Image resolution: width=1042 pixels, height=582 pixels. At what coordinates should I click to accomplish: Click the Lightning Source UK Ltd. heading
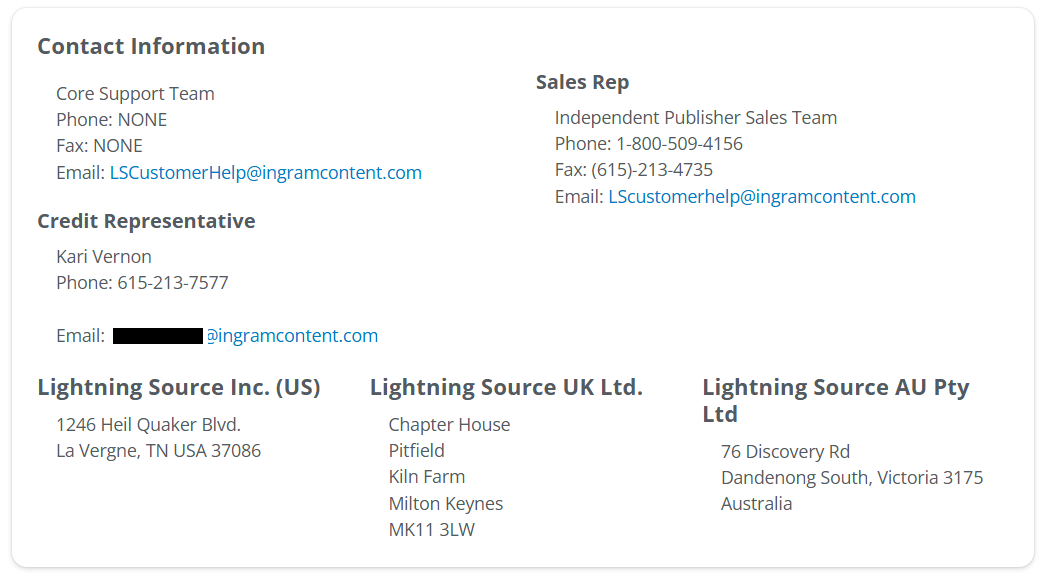(x=506, y=387)
